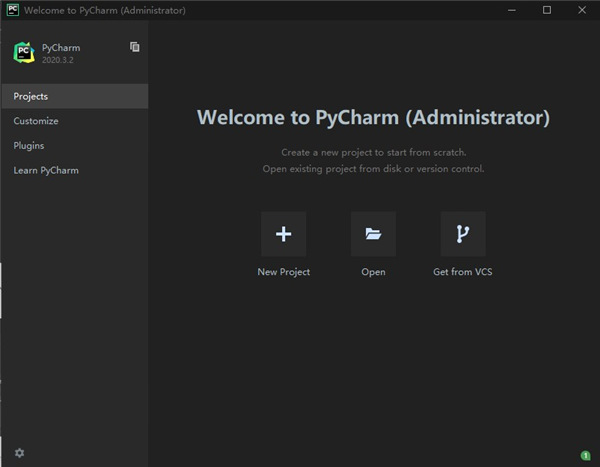Click the version number 2020.3.2
This screenshot has width=600, height=467.
57,60
